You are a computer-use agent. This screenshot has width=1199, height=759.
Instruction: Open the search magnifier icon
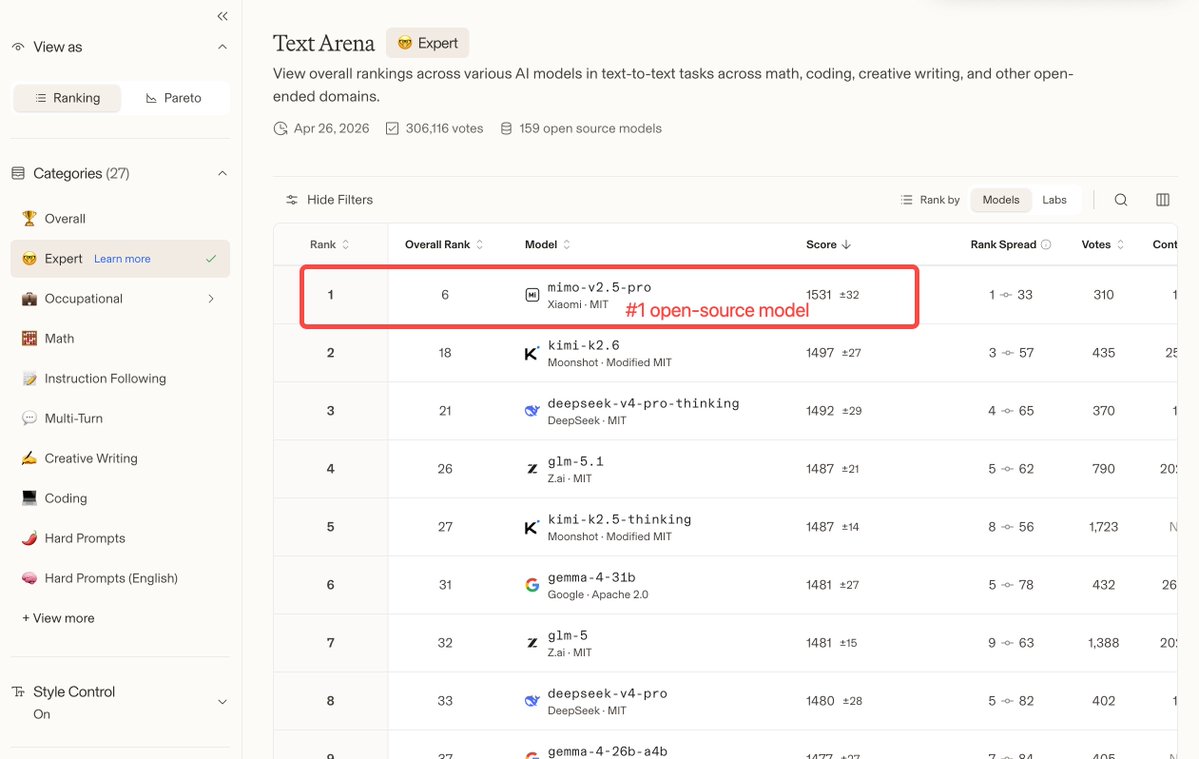(x=1121, y=199)
